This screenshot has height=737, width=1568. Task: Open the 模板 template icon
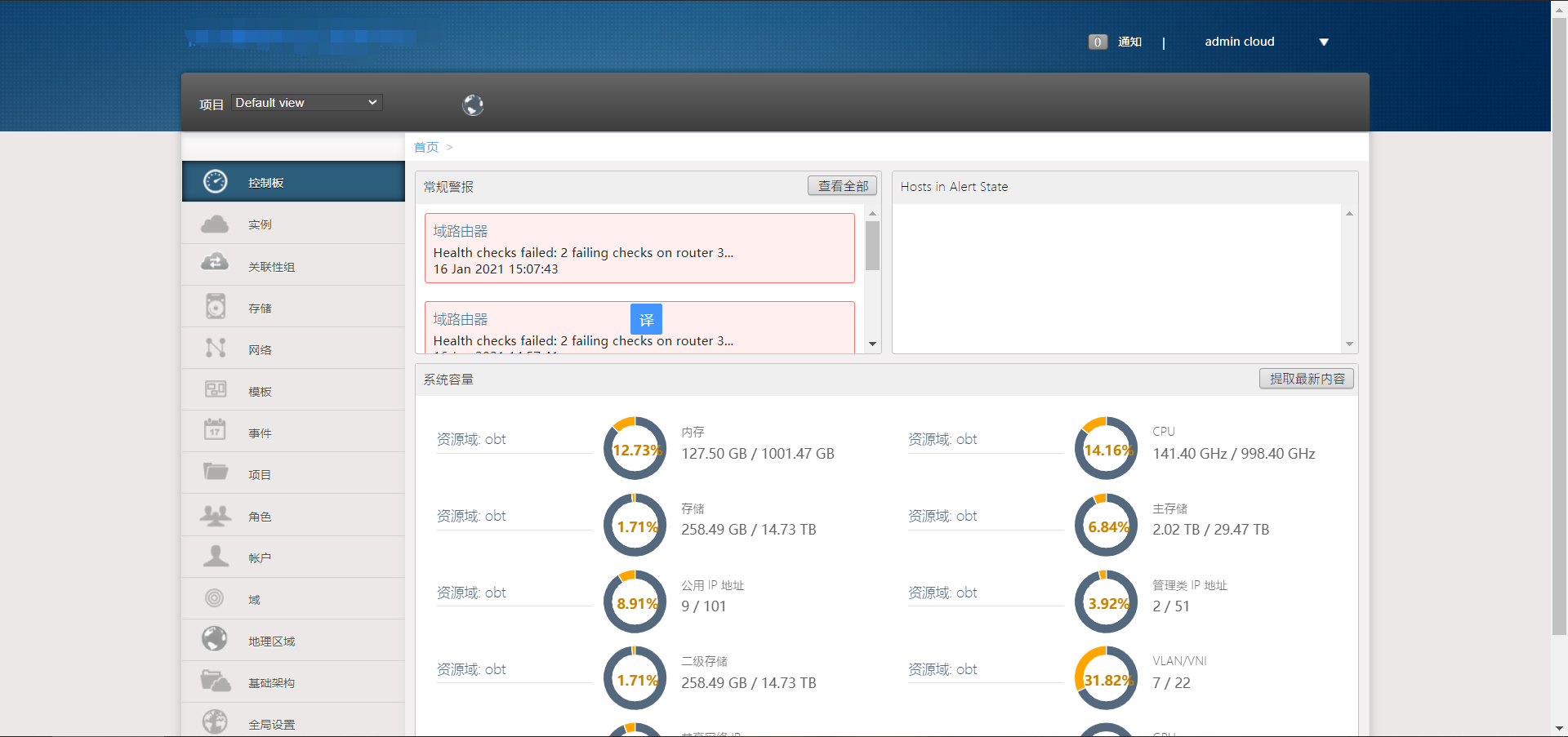coord(216,389)
